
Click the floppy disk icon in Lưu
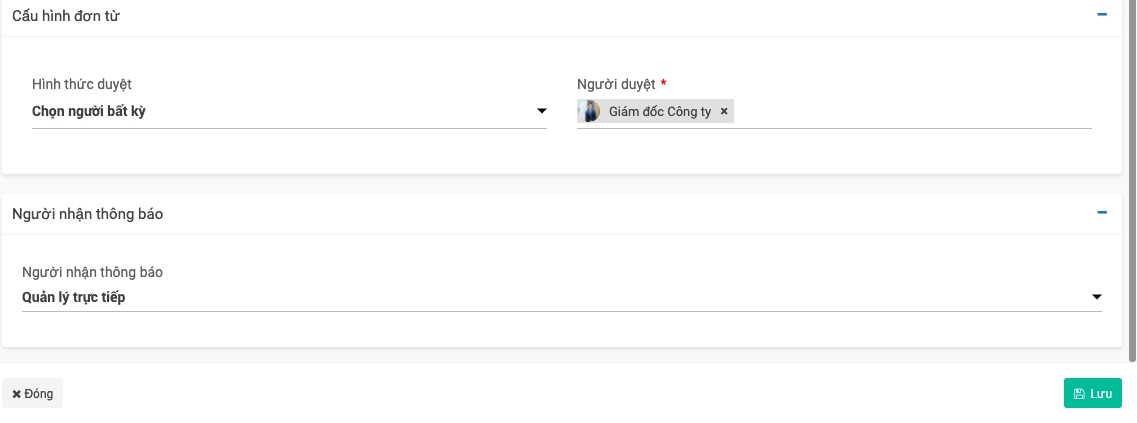click(x=1079, y=394)
